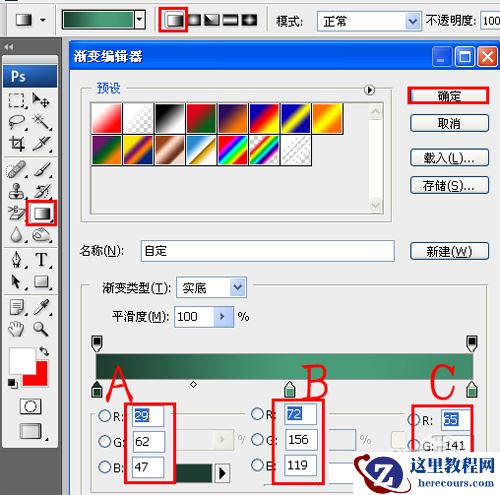Reset default foreground and background colors
Viewport: 500px width, 495px height.
point(13,384)
